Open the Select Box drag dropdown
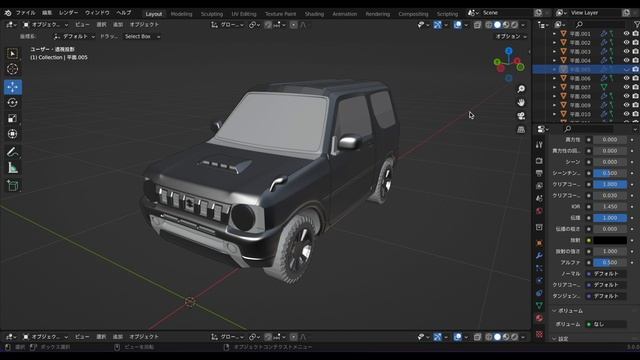Screen dimensions: 640x360 141,36
